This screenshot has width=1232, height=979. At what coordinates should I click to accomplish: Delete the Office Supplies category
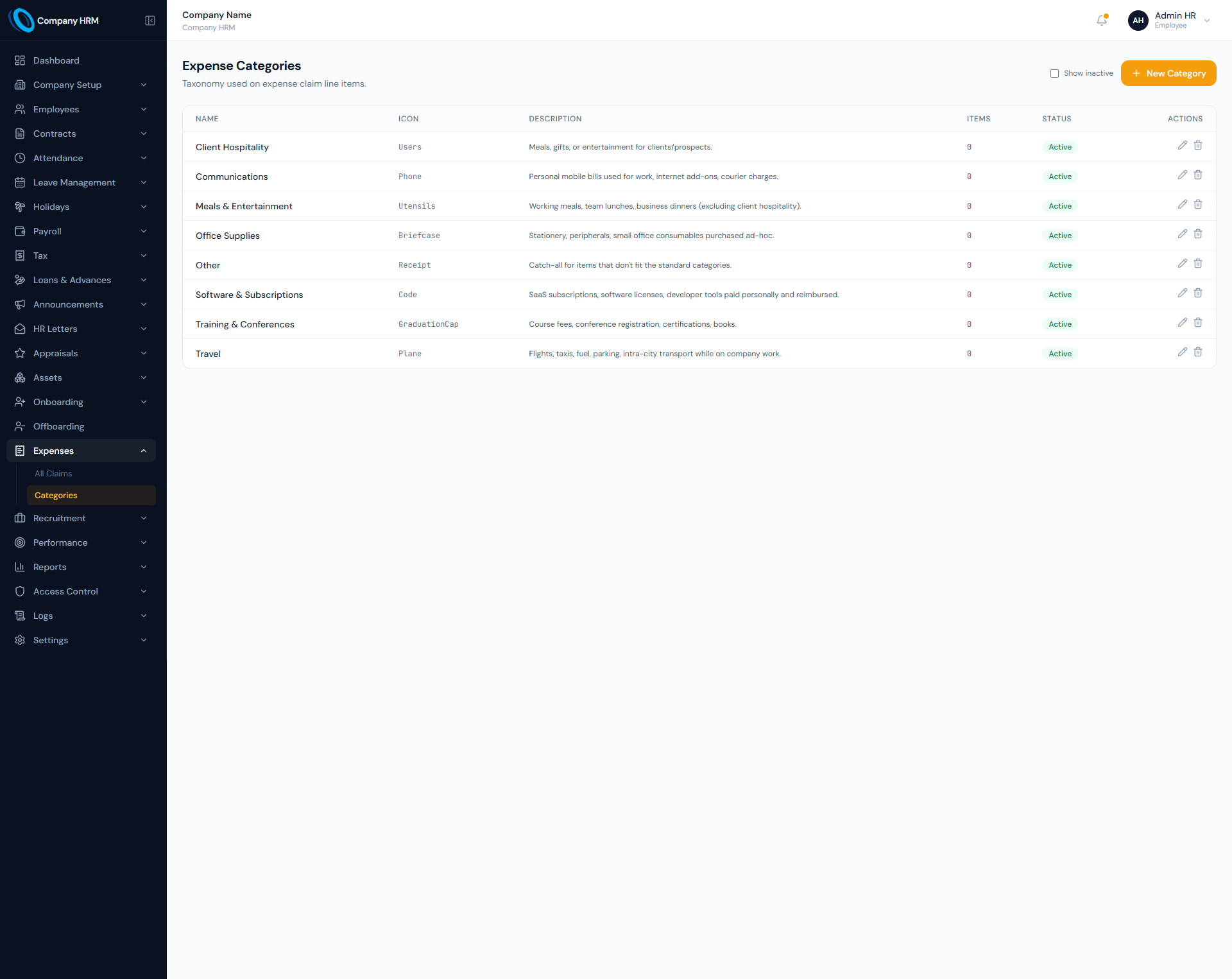click(1198, 234)
